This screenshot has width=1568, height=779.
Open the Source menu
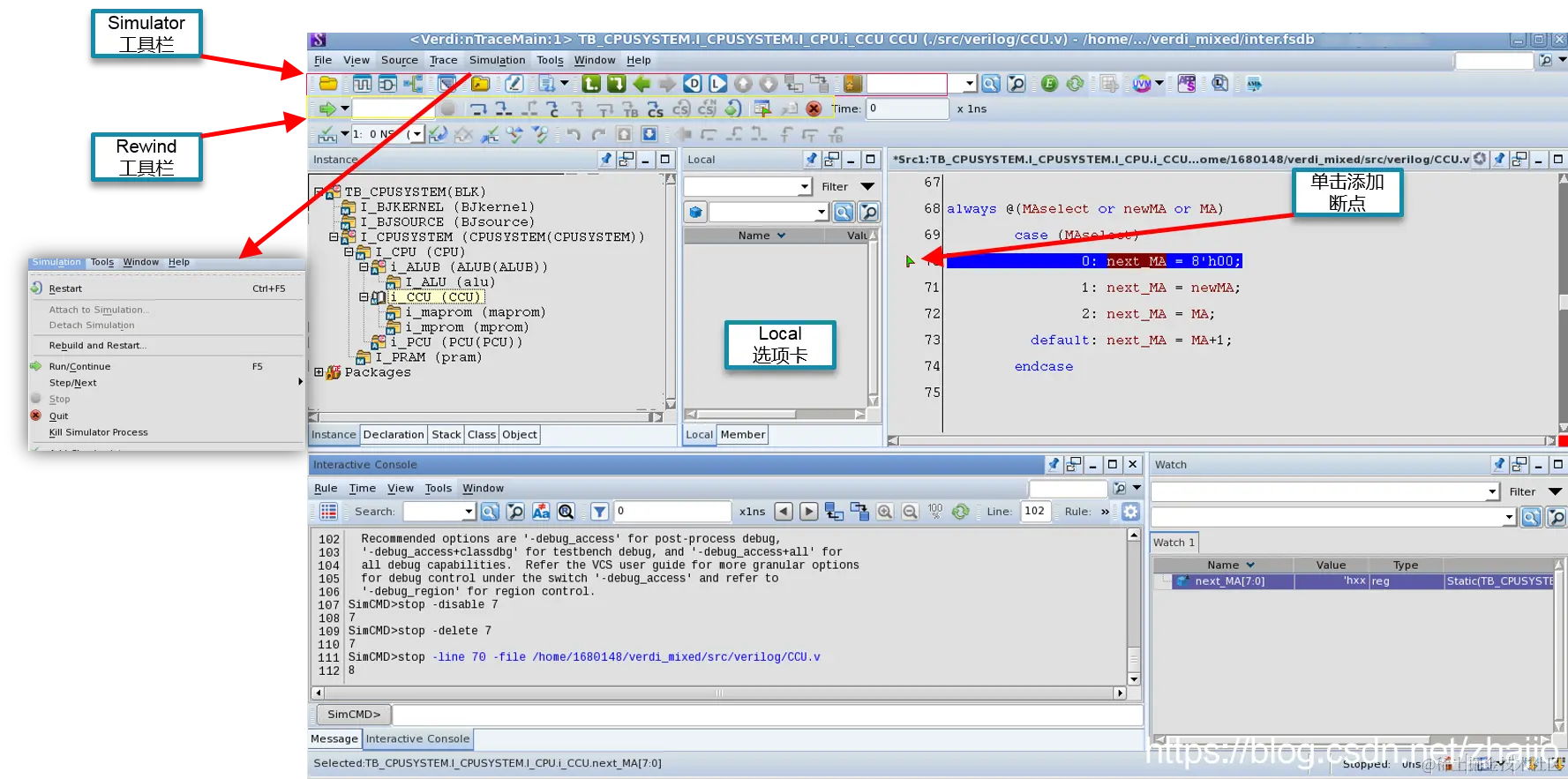(400, 60)
